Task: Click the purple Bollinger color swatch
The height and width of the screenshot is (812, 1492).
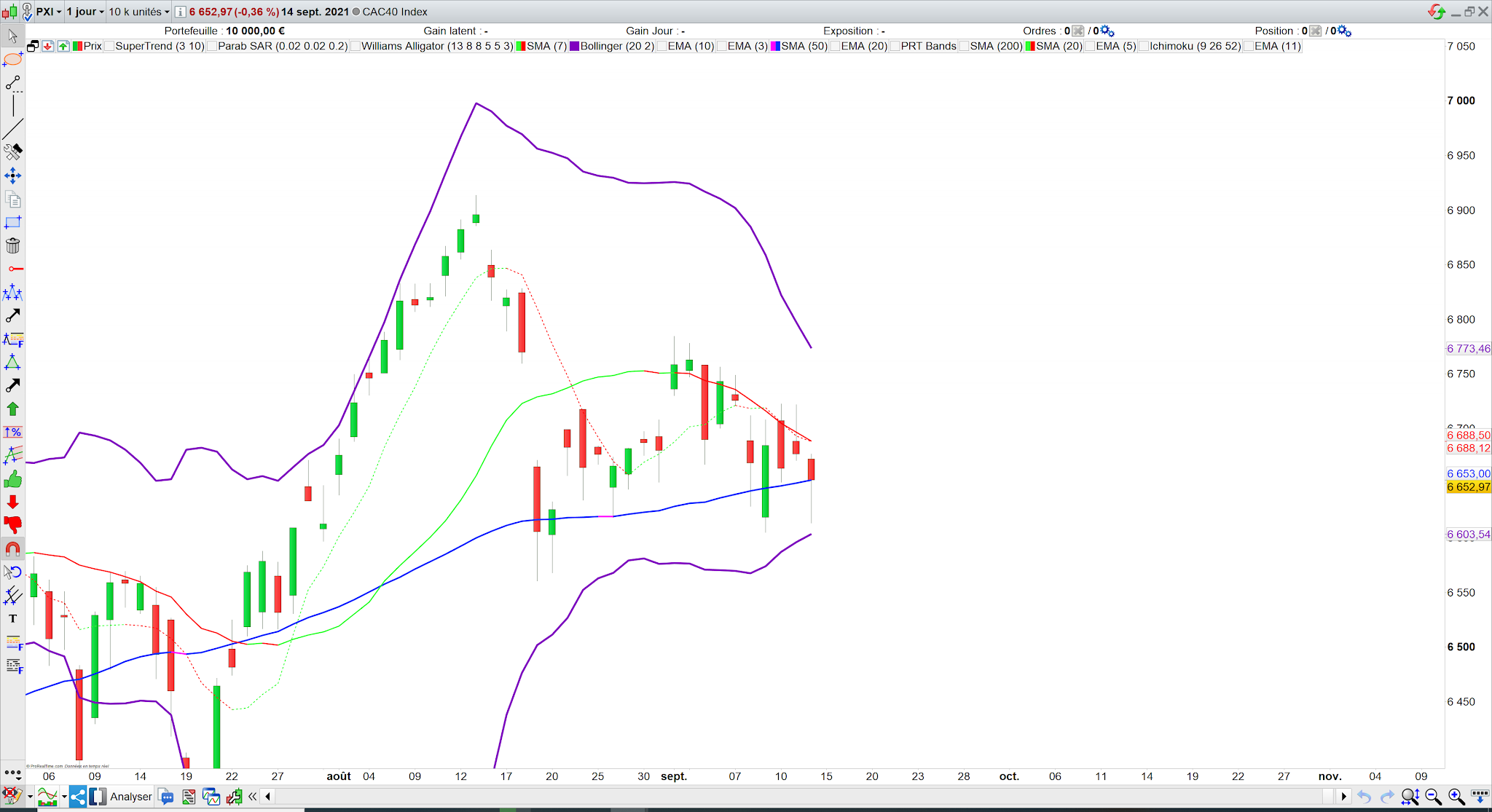Action: click(574, 46)
